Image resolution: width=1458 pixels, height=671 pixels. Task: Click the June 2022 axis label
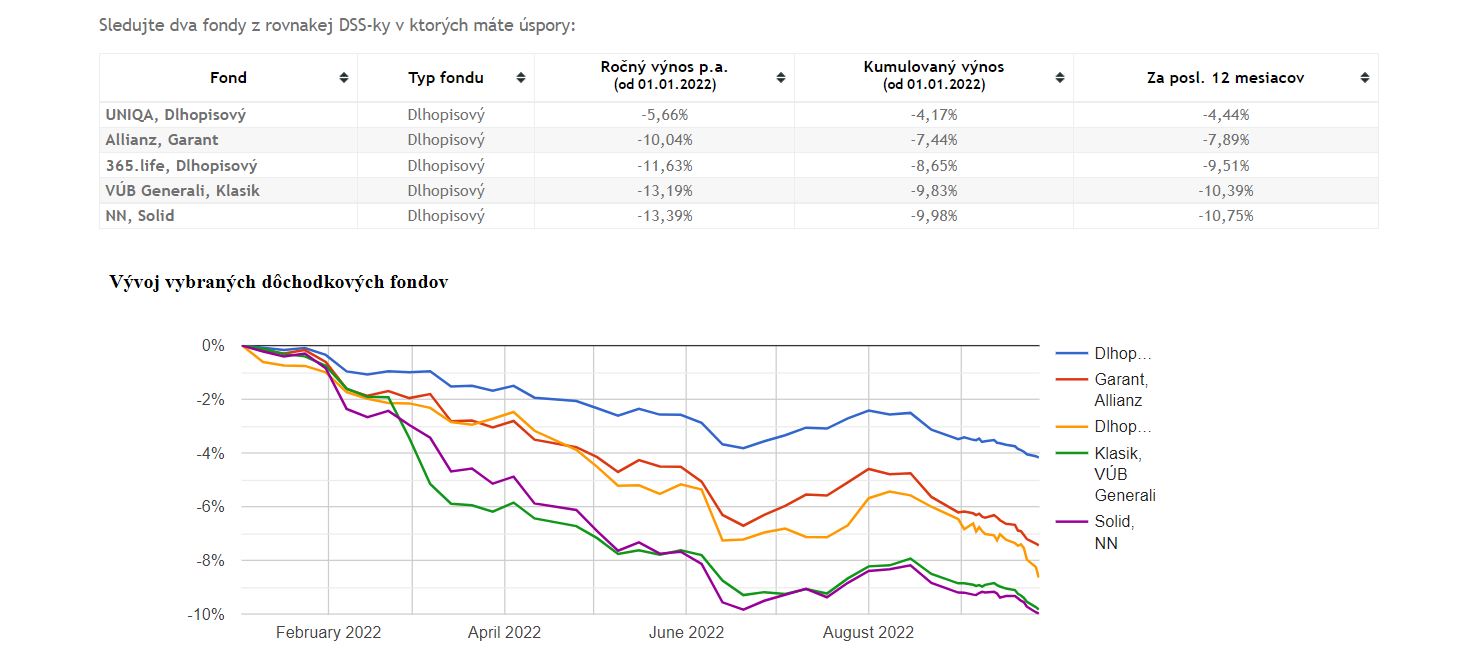tap(686, 633)
